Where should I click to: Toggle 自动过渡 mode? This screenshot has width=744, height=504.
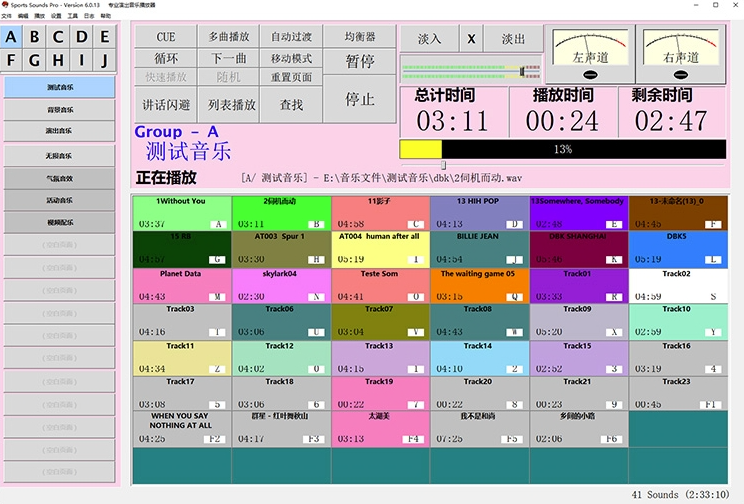click(x=291, y=37)
